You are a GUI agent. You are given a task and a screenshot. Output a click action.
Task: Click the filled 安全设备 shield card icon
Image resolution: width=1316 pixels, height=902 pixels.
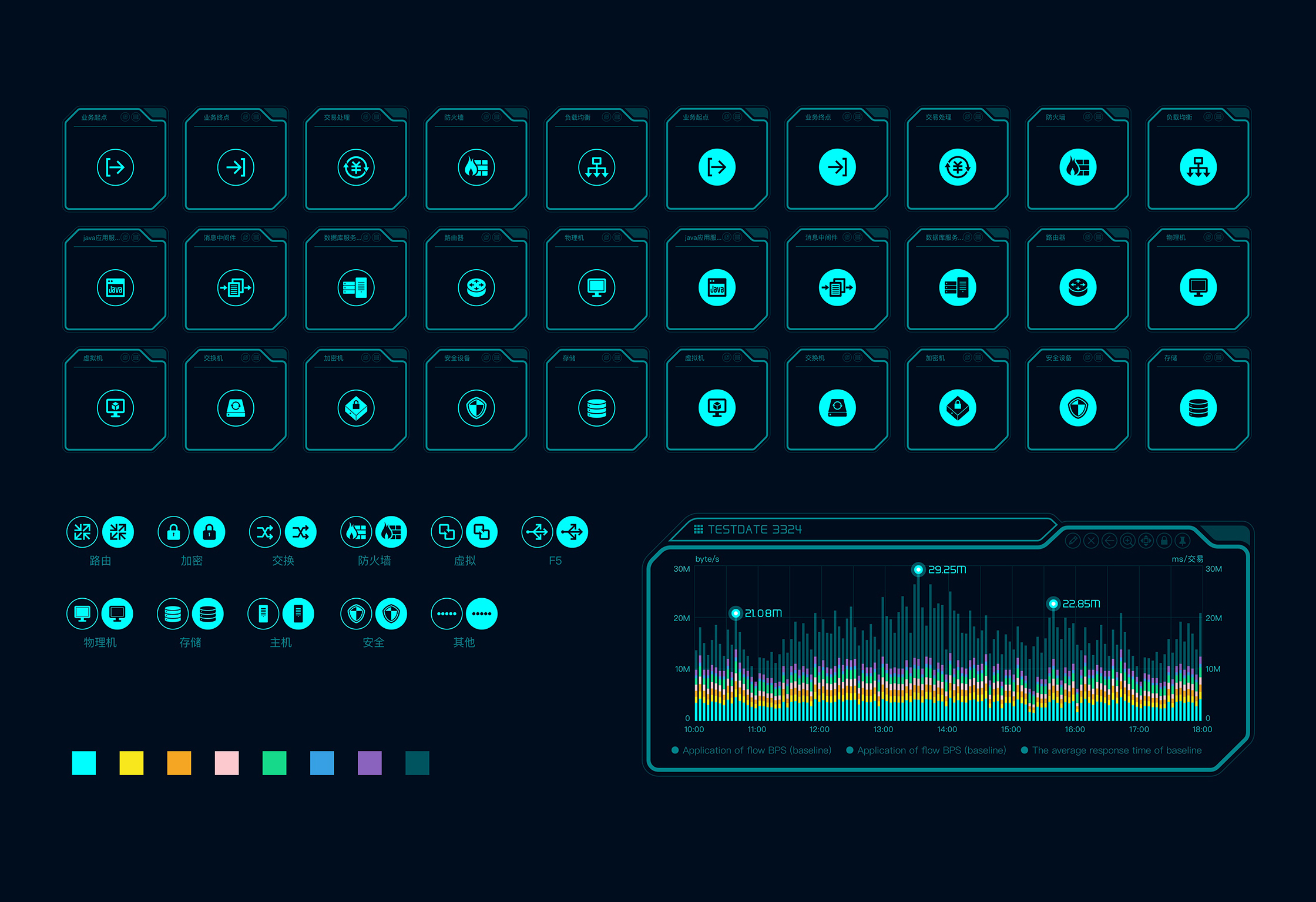[x=1078, y=408]
